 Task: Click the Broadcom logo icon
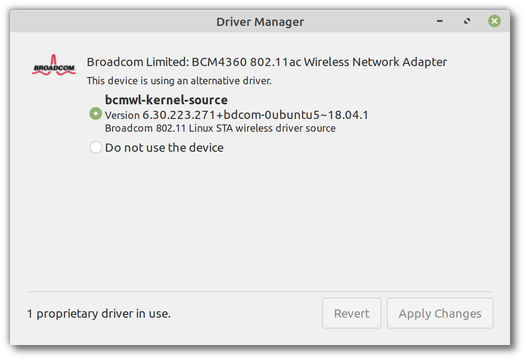coord(54,65)
